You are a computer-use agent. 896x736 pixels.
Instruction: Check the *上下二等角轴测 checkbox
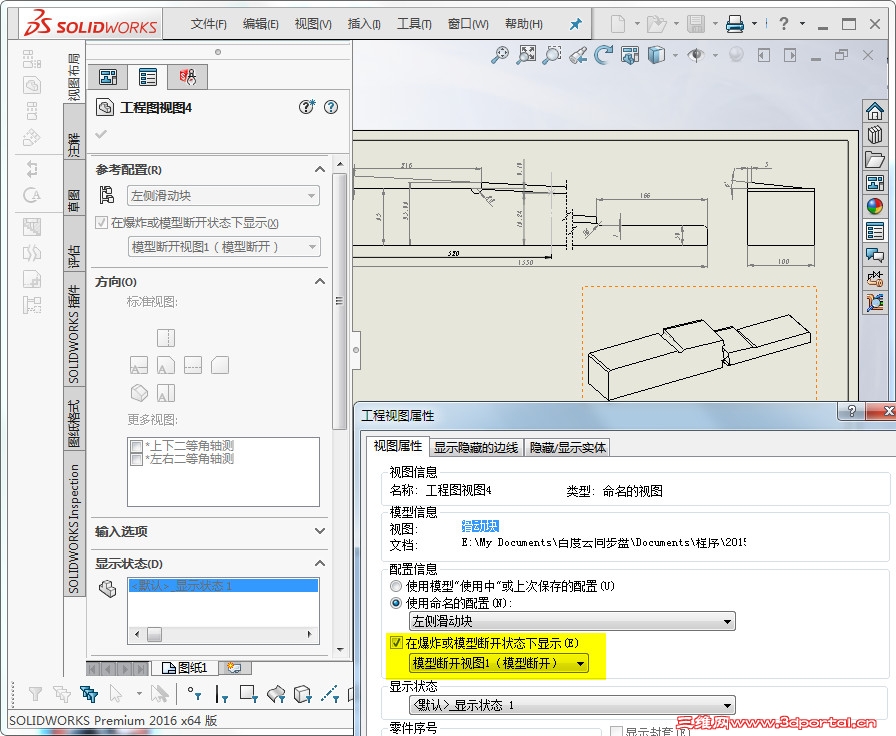(136, 446)
